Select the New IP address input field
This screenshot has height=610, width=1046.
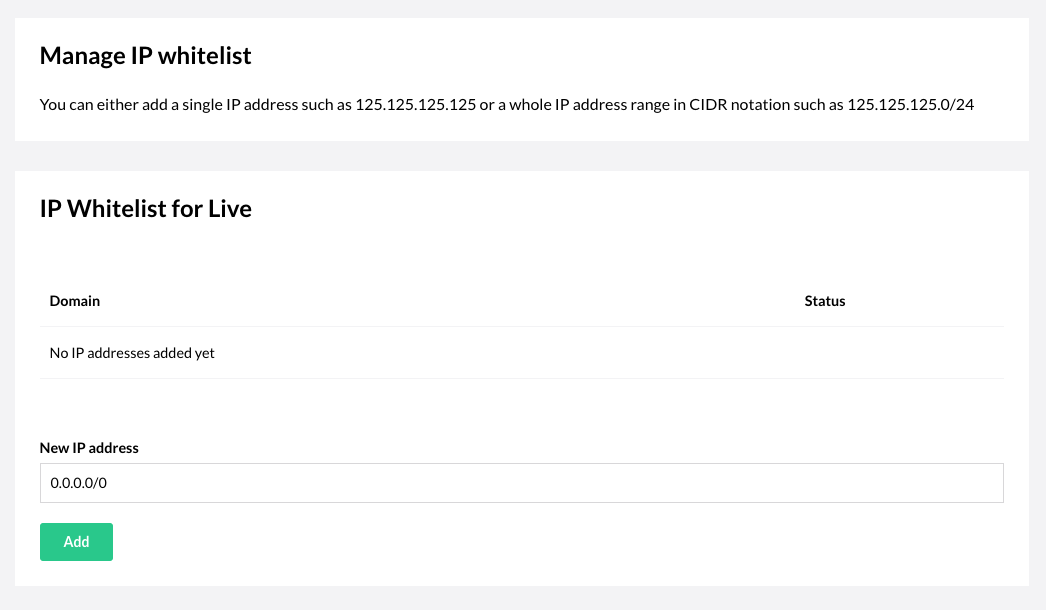[x=522, y=483]
